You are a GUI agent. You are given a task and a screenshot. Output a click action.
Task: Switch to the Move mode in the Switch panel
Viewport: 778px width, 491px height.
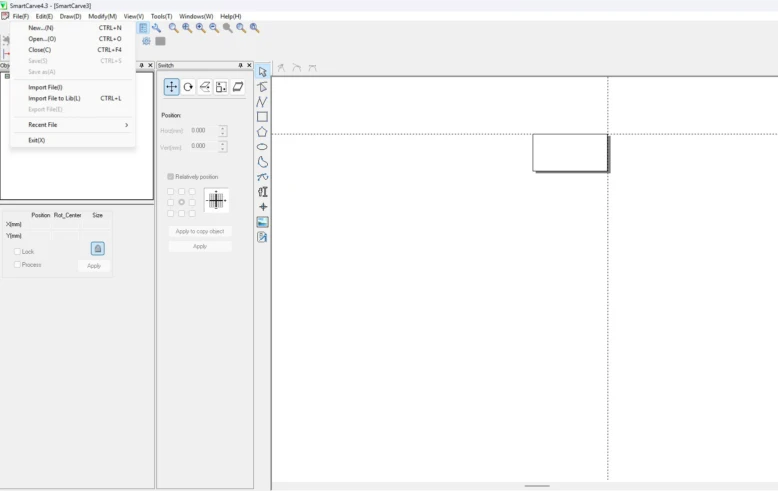coord(171,87)
